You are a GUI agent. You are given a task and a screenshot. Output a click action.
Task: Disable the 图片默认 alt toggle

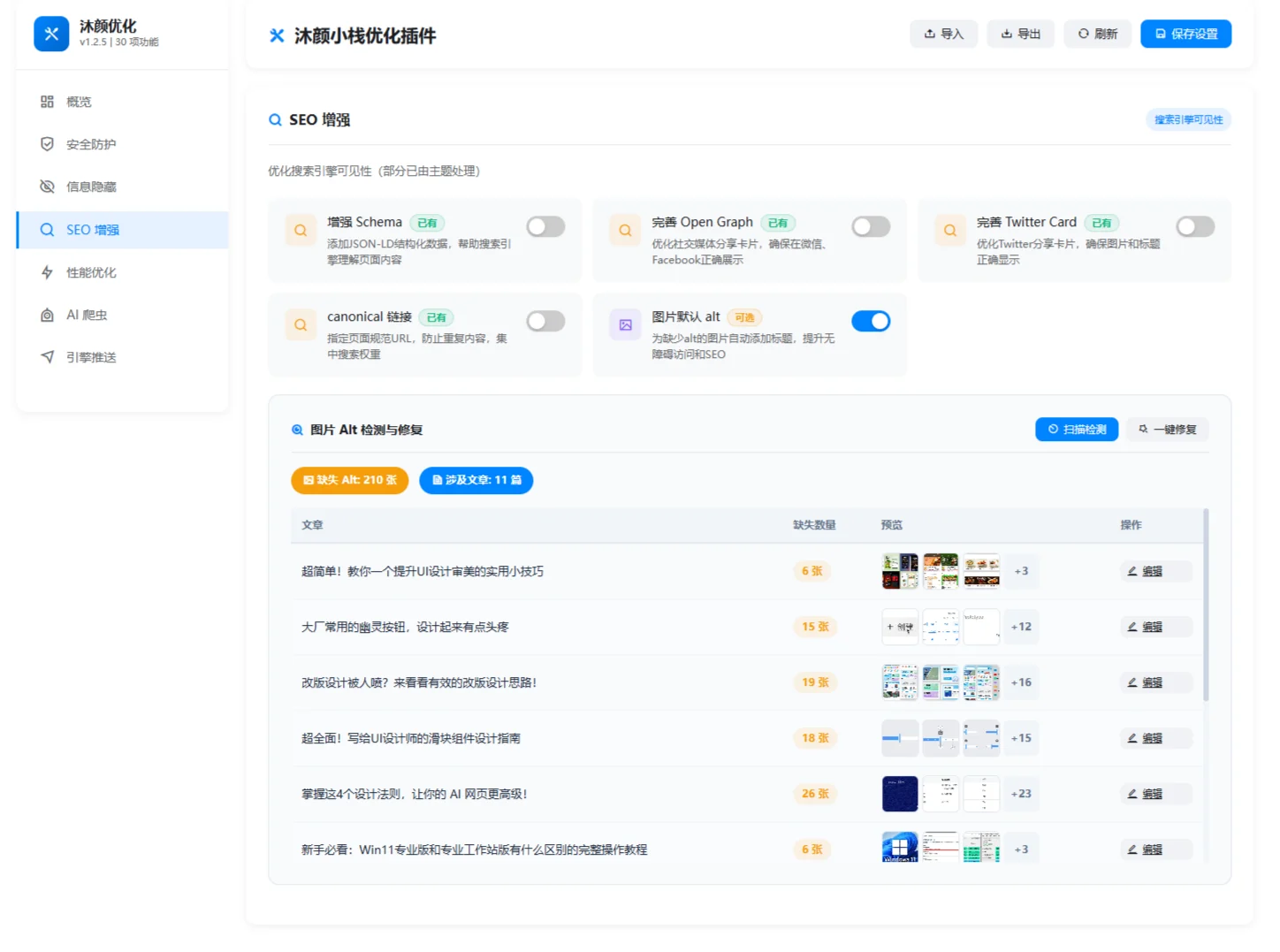871,322
